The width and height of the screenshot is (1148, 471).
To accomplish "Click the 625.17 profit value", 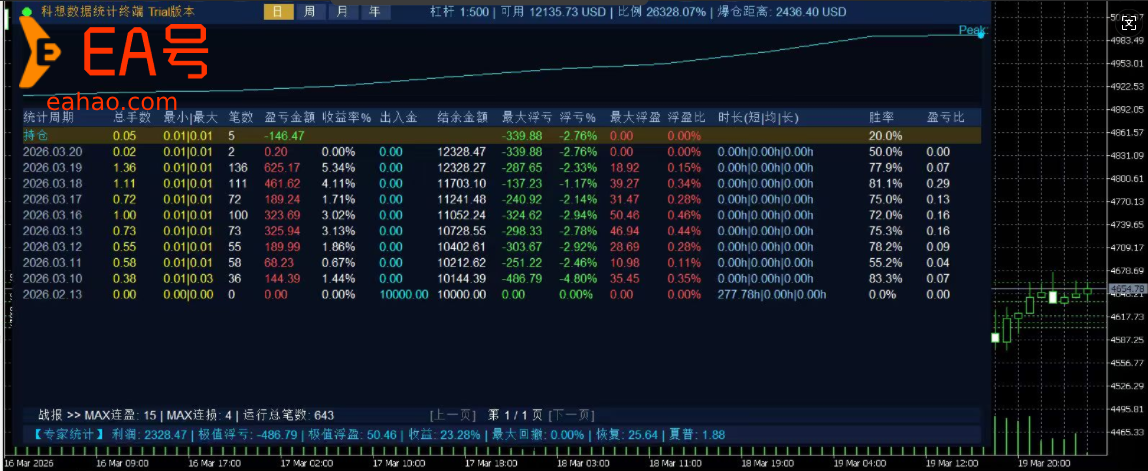I will [x=282, y=168].
